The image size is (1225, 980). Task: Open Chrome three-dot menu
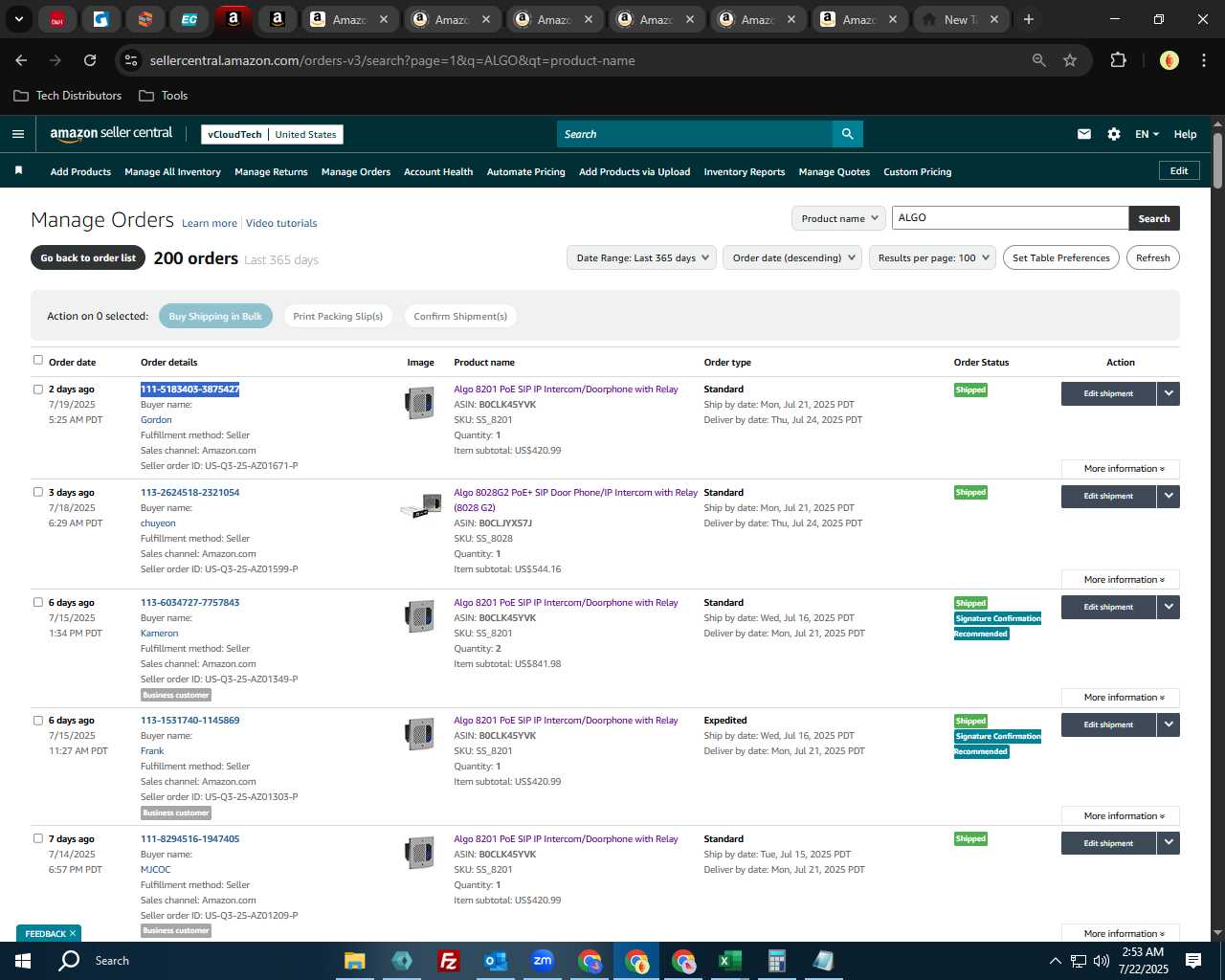point(1203,60)
